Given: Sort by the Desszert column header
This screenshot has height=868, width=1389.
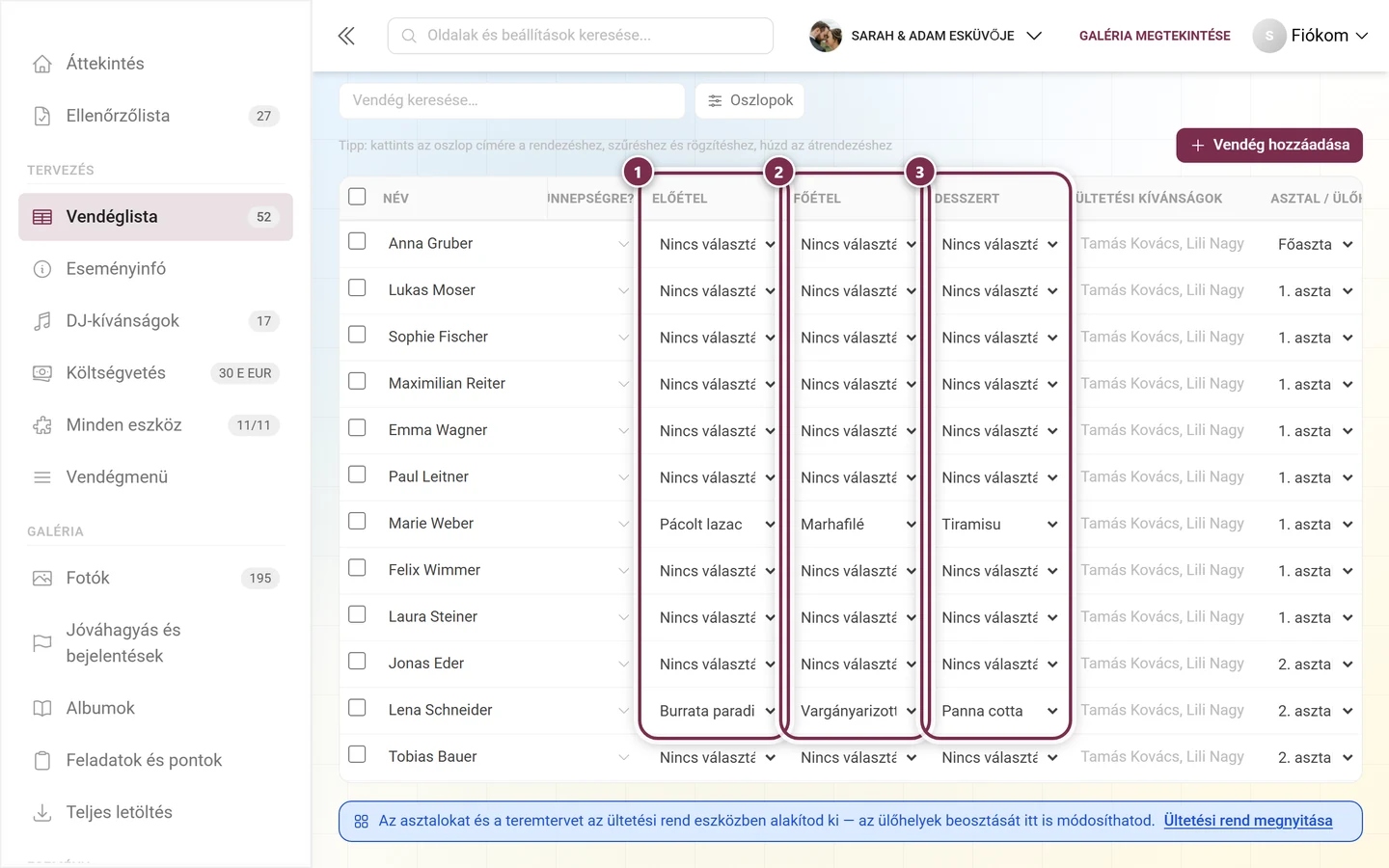Looking at the screenshot, I should click(967, 199).
